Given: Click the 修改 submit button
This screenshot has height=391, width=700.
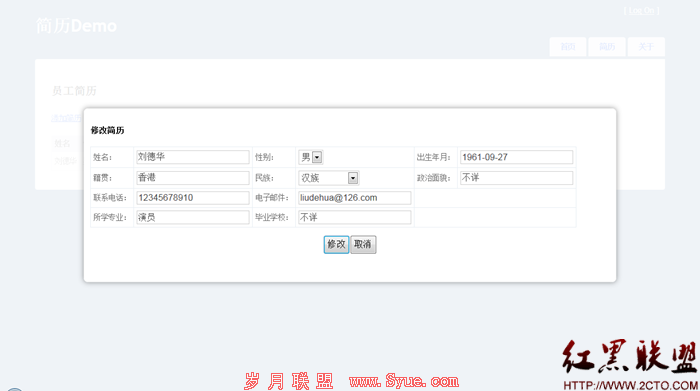Looking at the screenshot, I should (336, 245).
